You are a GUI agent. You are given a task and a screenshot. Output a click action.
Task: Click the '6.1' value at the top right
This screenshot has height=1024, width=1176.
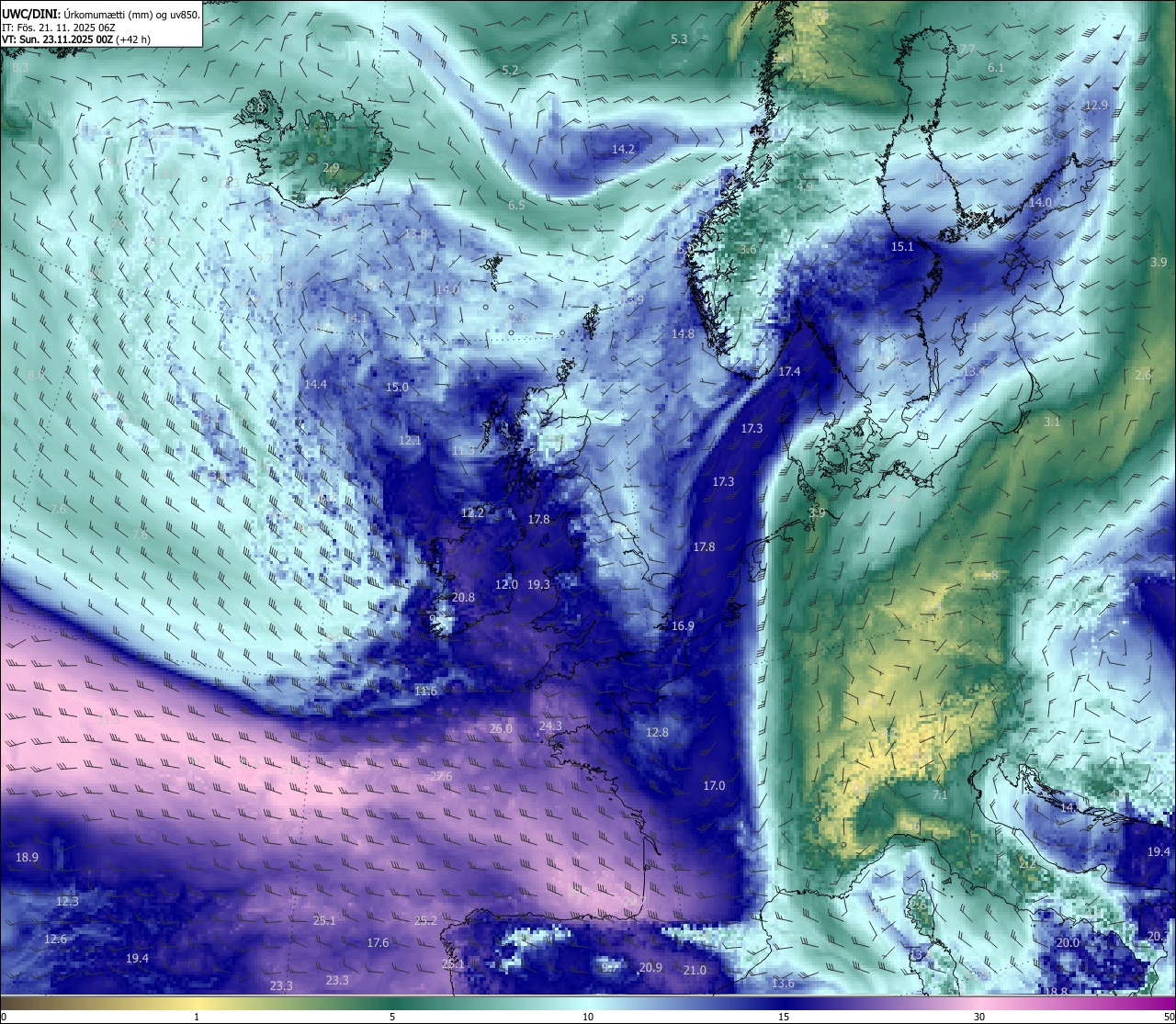(996, 68)
